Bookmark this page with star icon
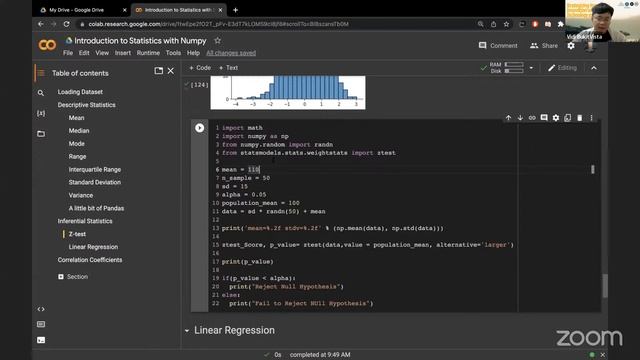Screen dimensions: 640x360 pos(506,24)
